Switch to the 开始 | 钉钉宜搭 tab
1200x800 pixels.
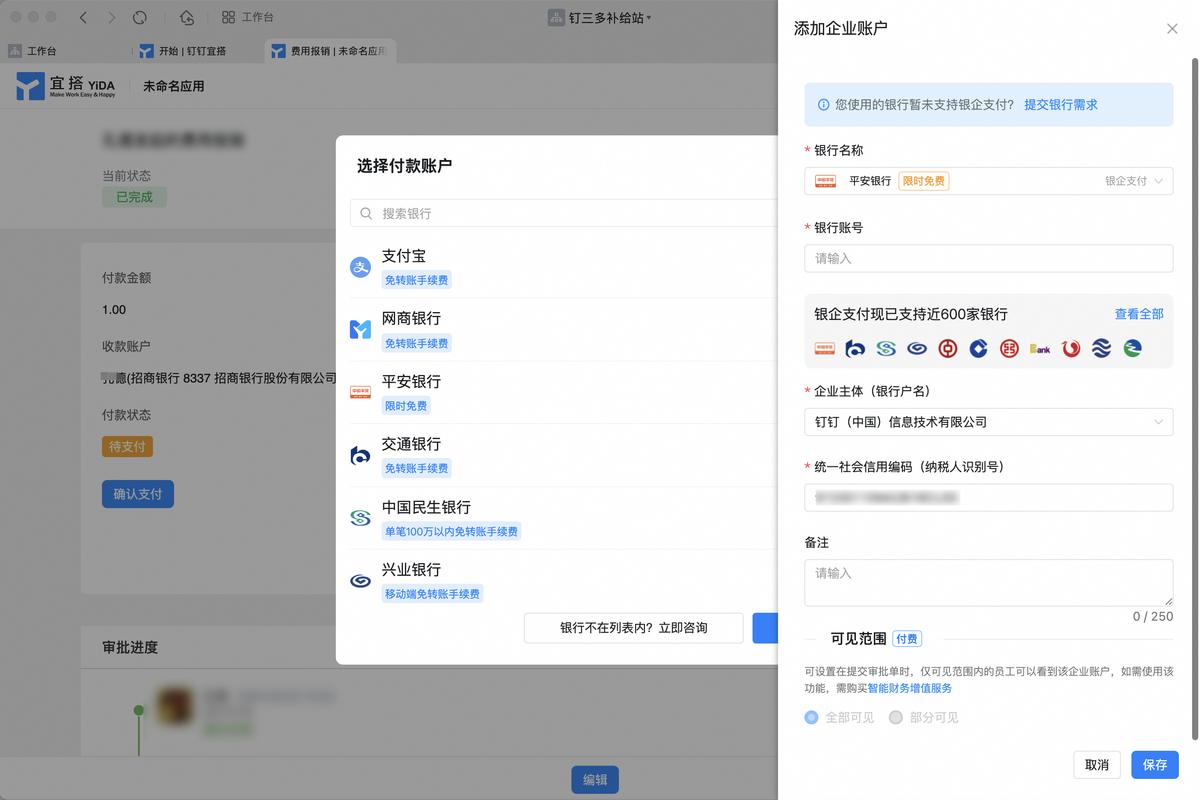coord(192,51)
